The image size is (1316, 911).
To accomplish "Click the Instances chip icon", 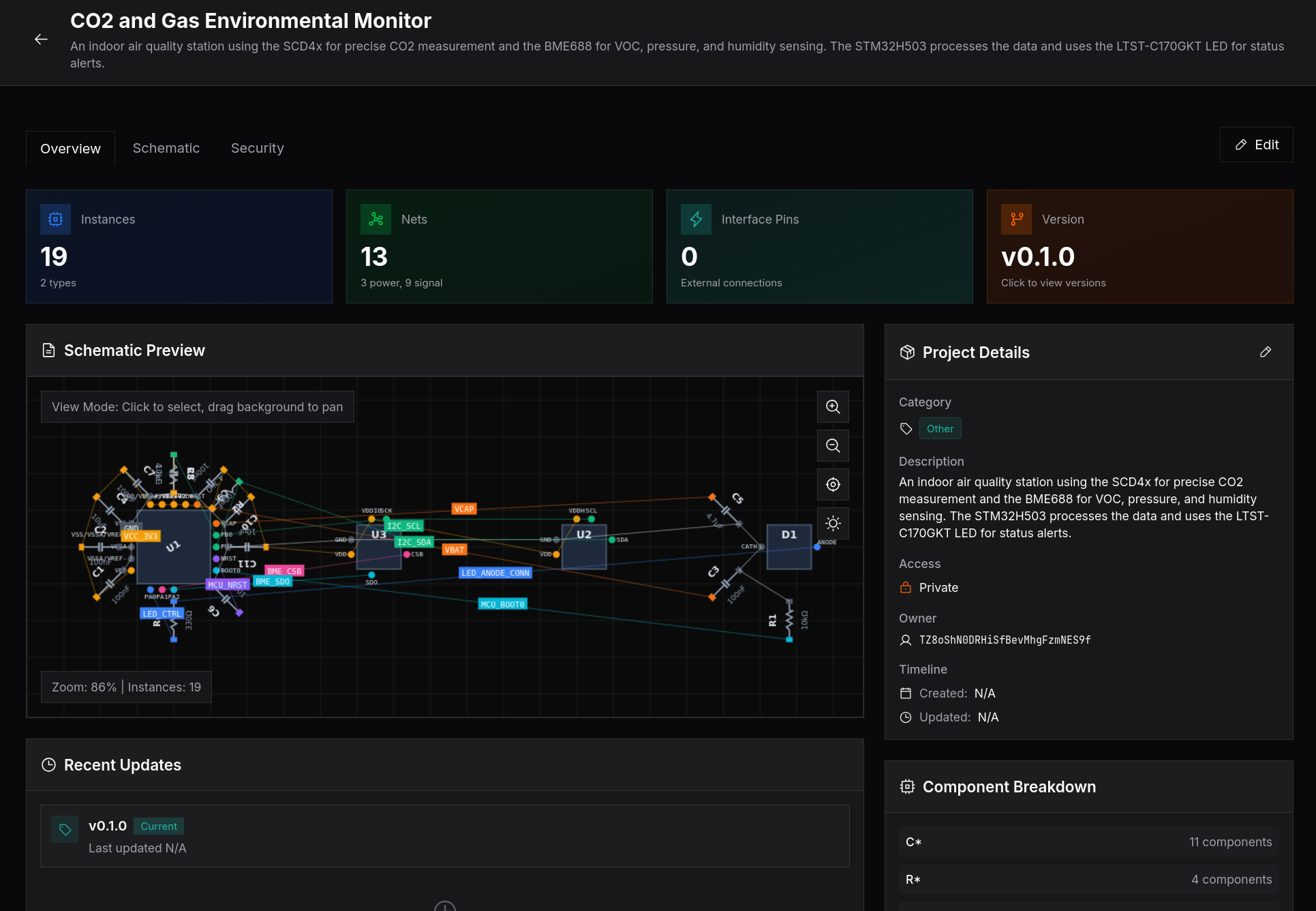I will (x=55, y=219).
